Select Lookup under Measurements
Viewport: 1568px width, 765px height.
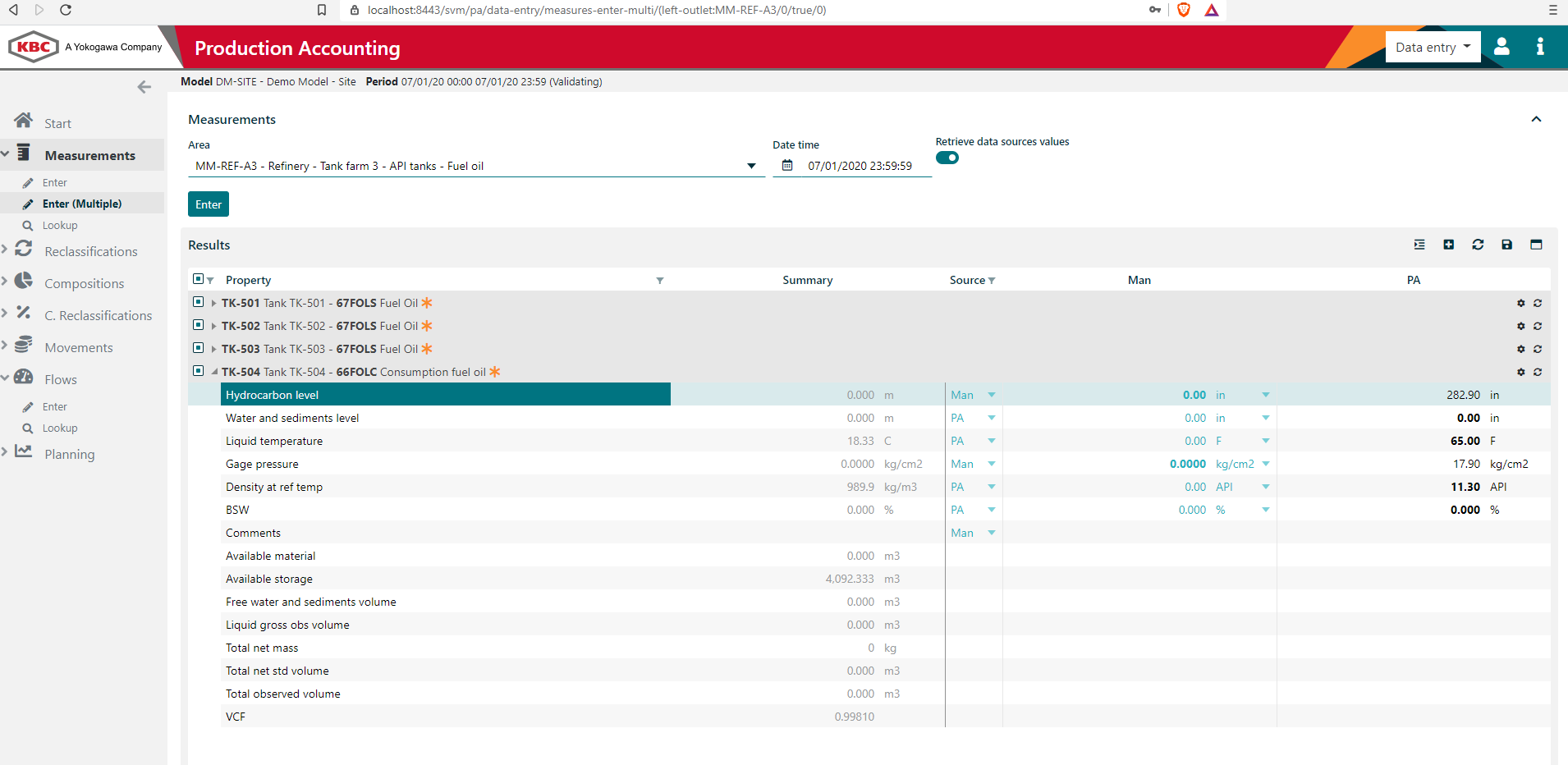tap(58, 225)
